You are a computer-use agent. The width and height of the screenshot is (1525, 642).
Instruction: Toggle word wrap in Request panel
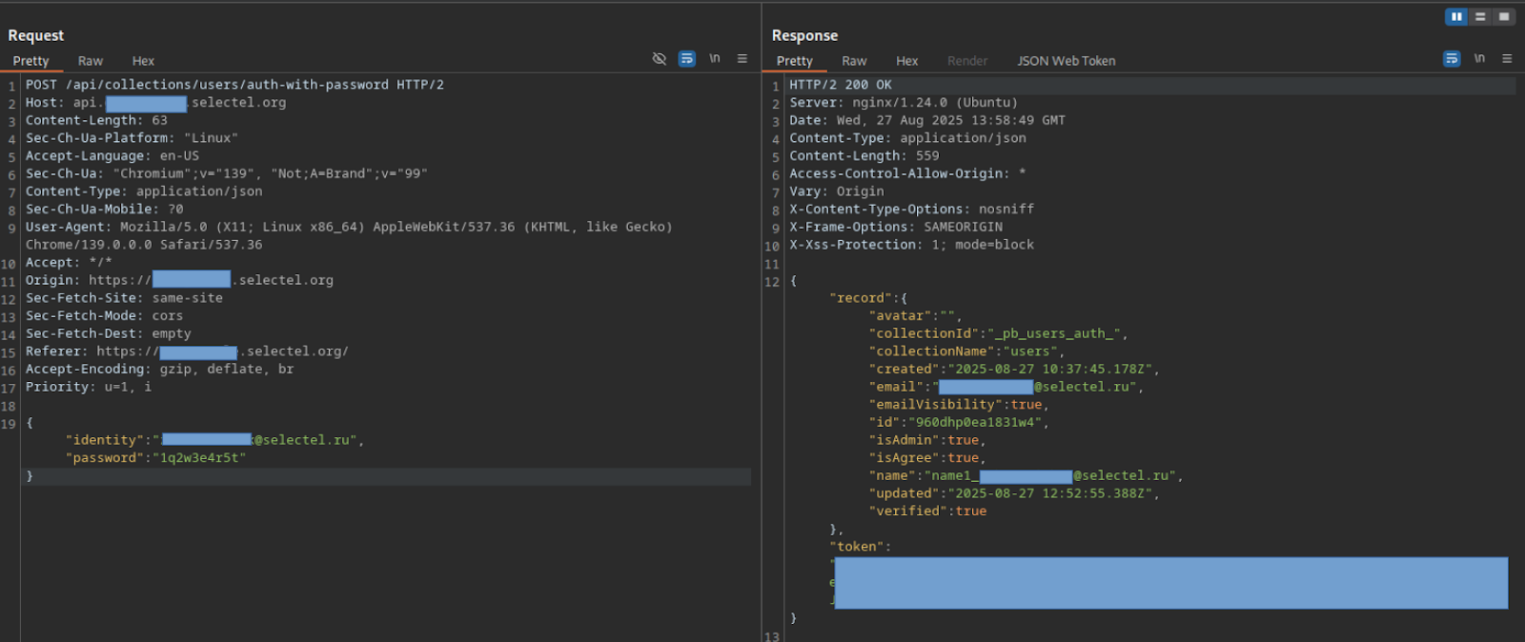[687, 59]
